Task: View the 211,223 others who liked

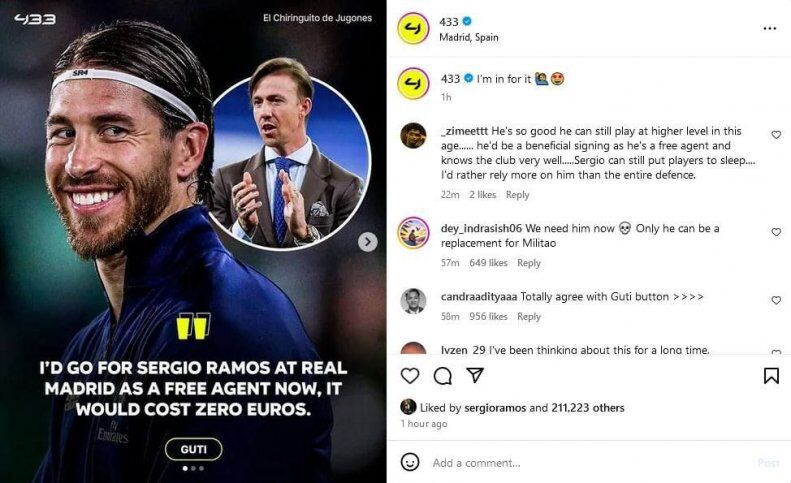Action: (x=588, y=408)
